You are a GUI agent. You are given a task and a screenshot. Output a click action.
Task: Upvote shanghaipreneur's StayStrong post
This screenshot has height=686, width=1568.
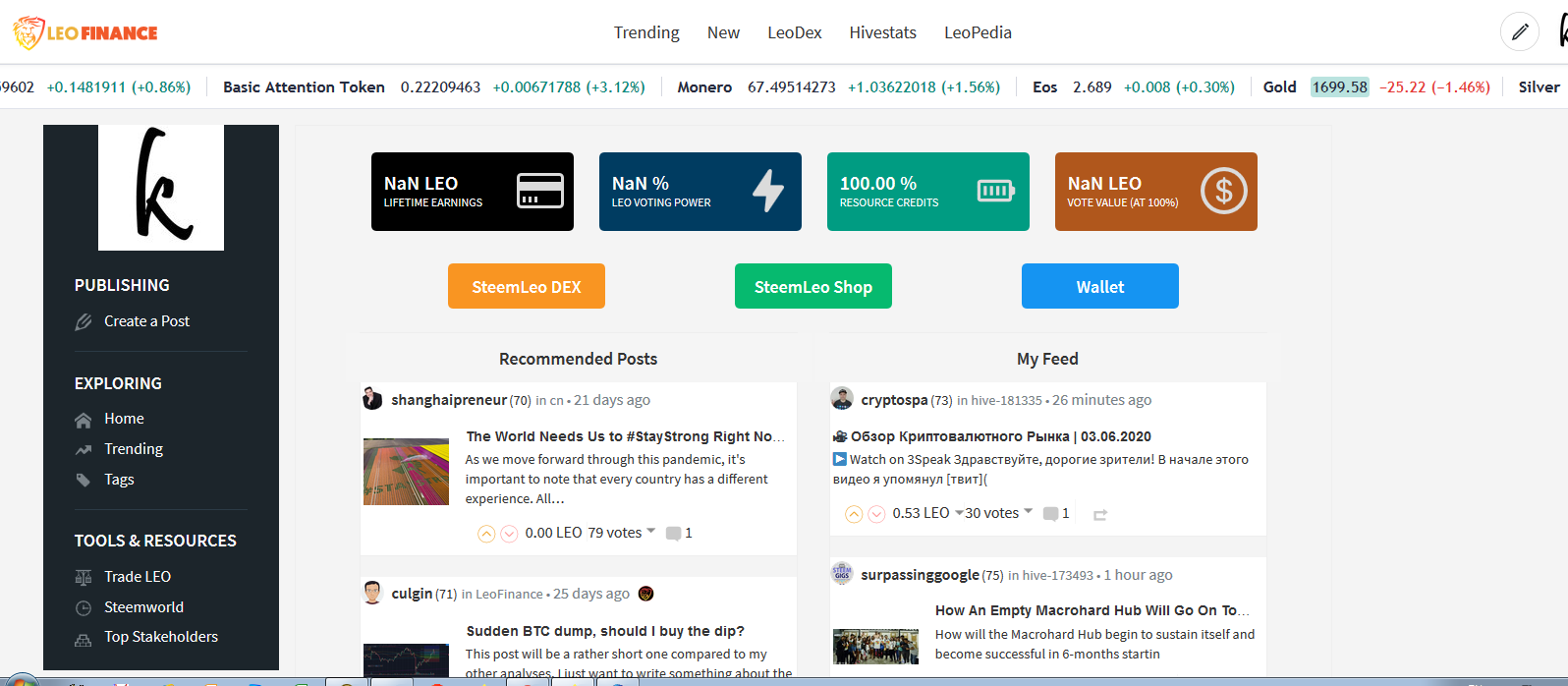tap(486, 534)
